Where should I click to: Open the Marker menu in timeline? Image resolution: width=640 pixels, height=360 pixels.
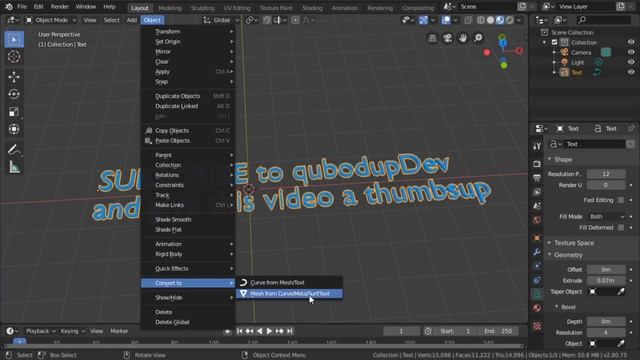click(119, 331)
